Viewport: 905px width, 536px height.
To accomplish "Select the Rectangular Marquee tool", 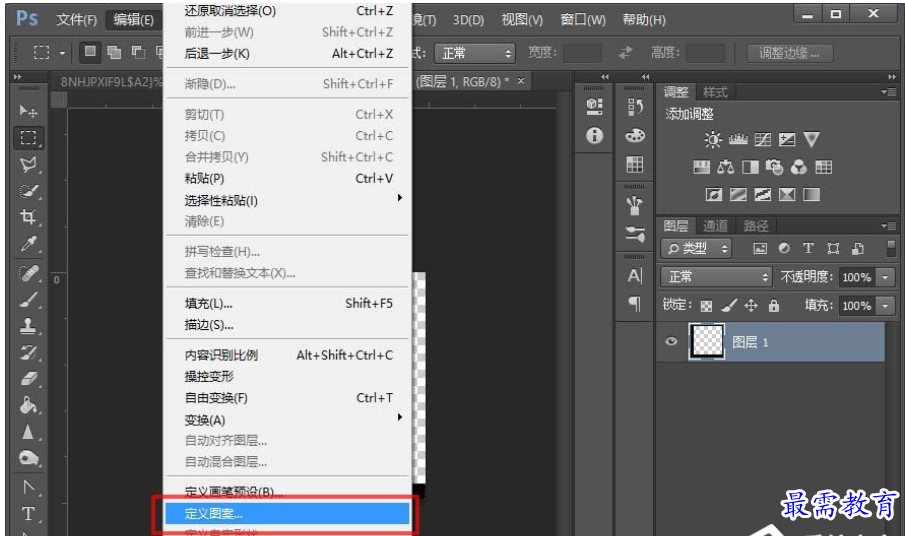I will [x=28, y=137].
